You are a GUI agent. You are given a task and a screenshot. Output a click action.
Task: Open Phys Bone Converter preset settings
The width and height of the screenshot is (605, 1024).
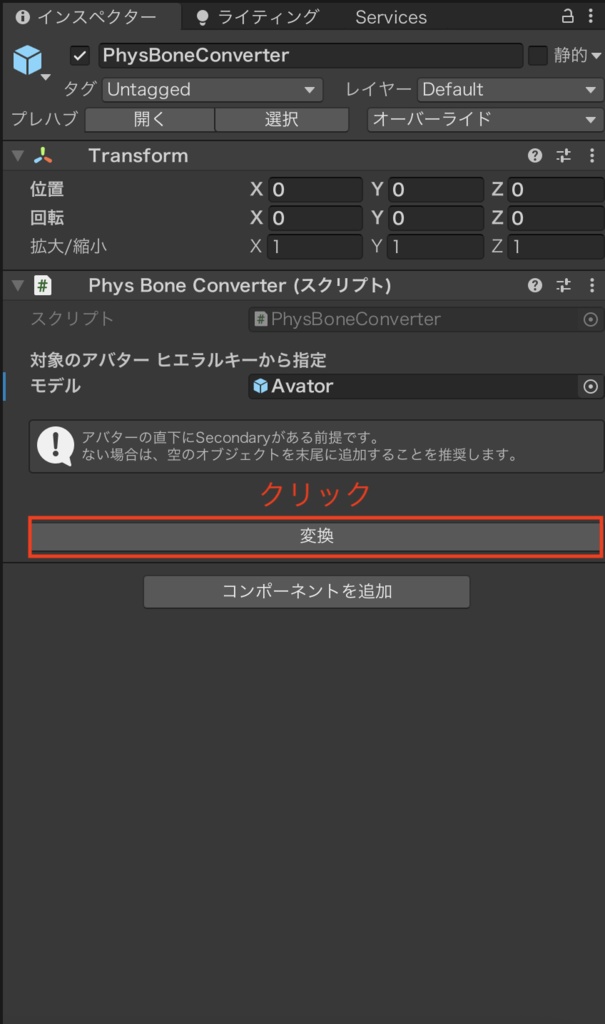pos(563,285)
